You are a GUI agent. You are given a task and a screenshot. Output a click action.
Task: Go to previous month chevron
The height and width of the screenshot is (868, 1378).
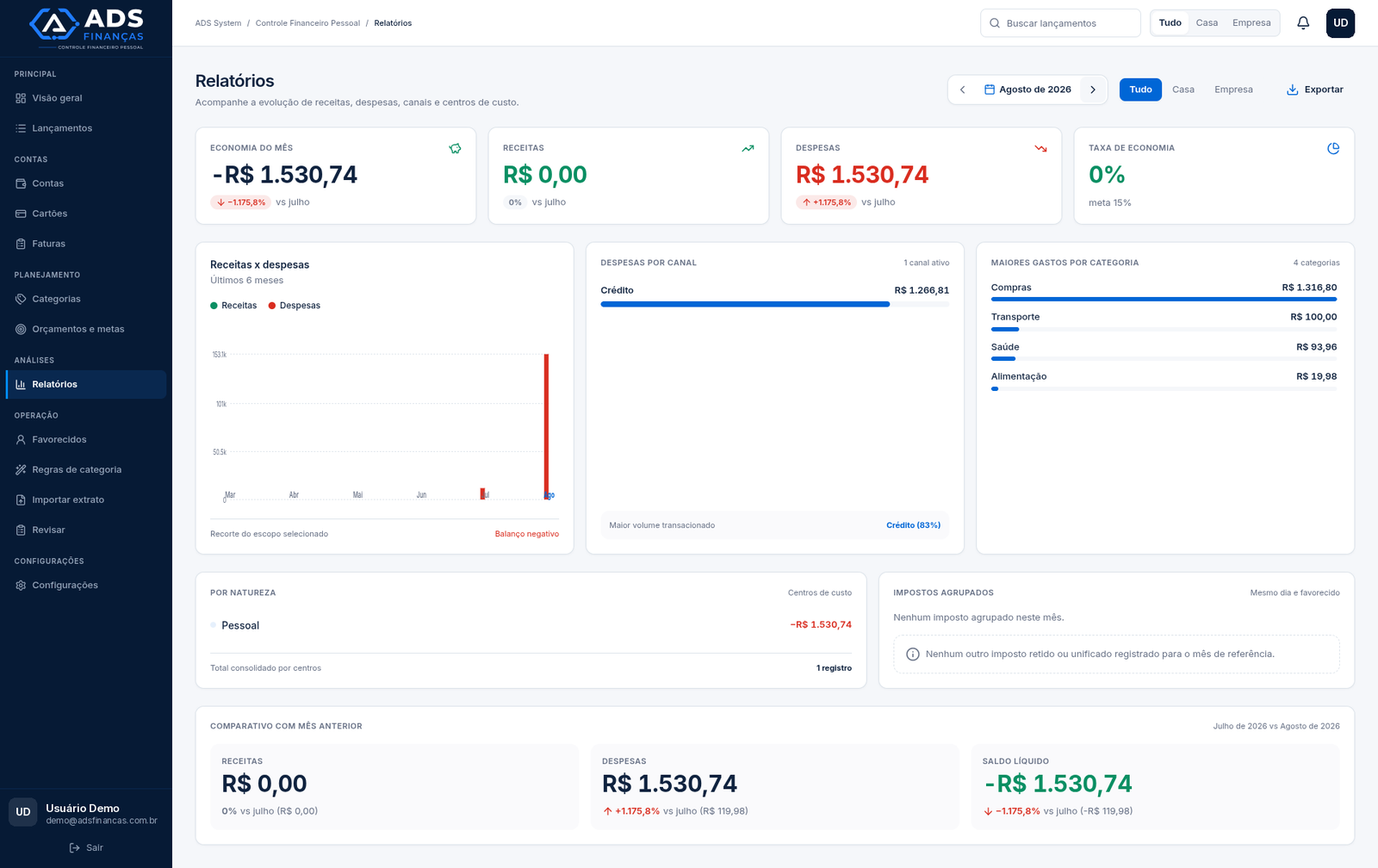click(963, 90)
